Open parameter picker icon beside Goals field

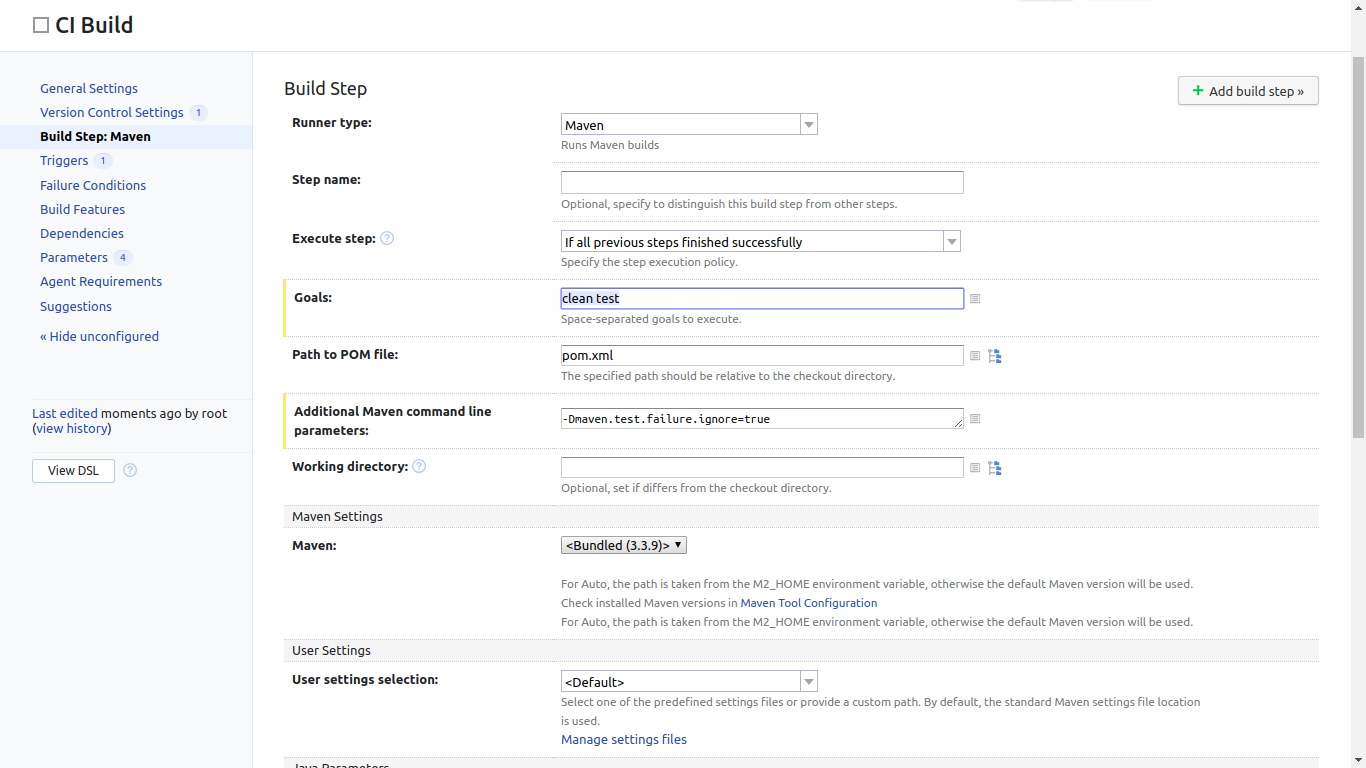click(x=975, y=299)
